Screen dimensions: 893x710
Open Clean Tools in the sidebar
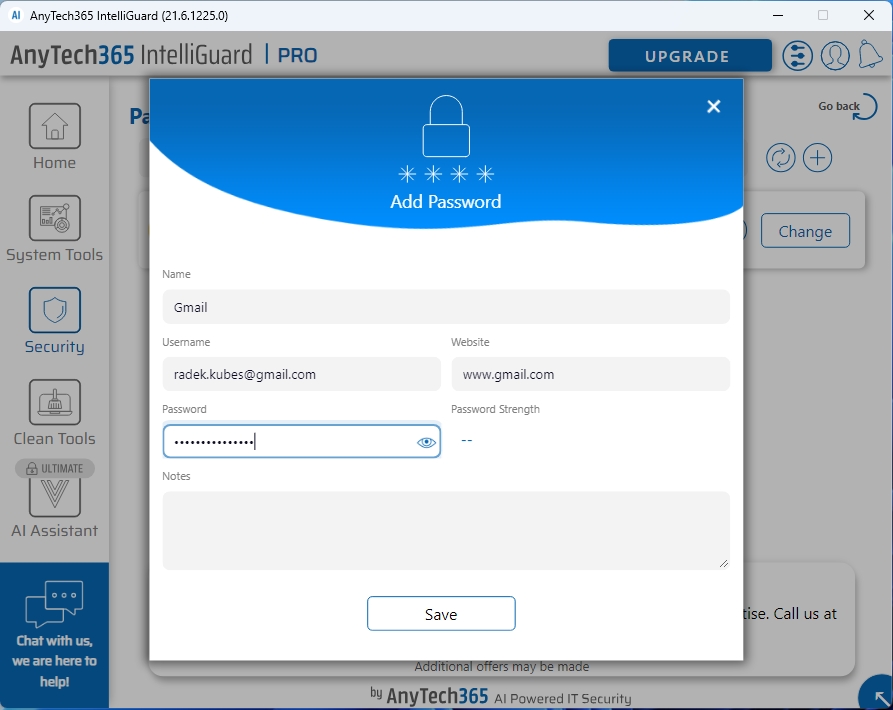(x=55, y=413)
